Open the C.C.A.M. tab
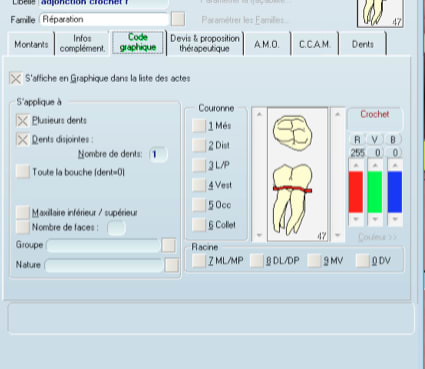 315,44
